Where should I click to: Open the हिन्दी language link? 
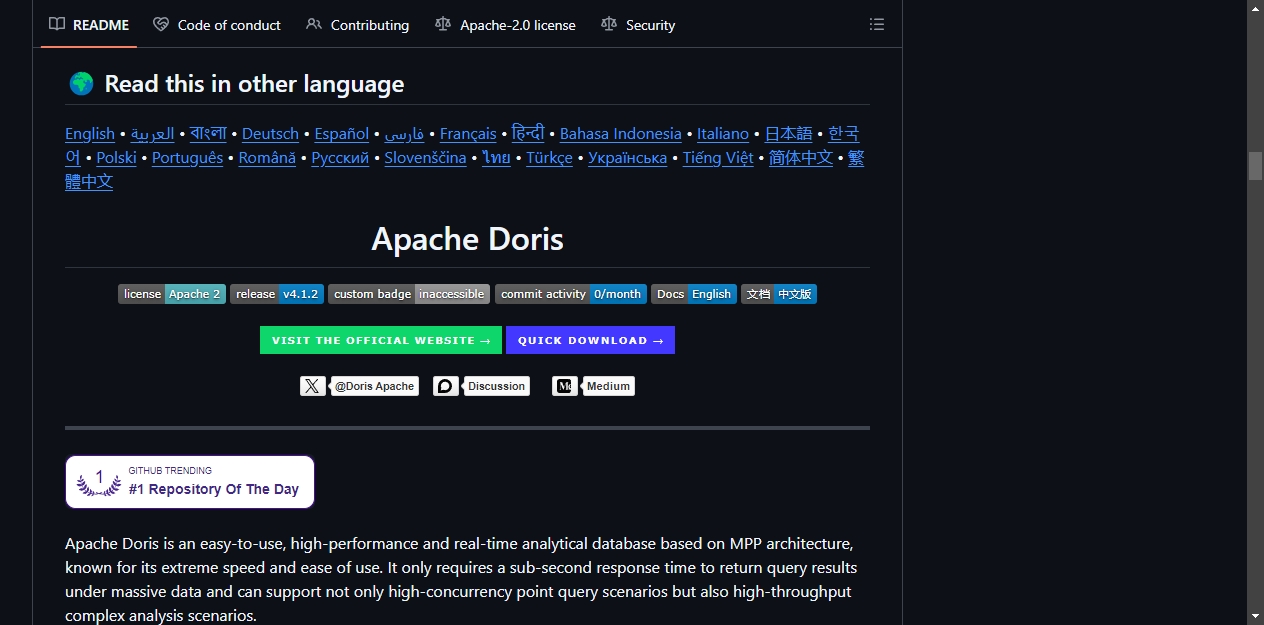coord(528,134)
